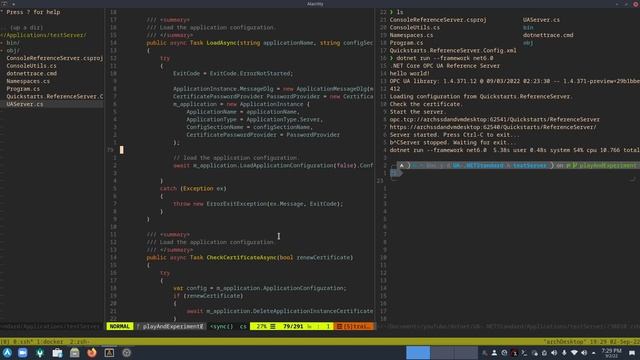
Task: Select tmux window 1:docker
Action: 50,342
